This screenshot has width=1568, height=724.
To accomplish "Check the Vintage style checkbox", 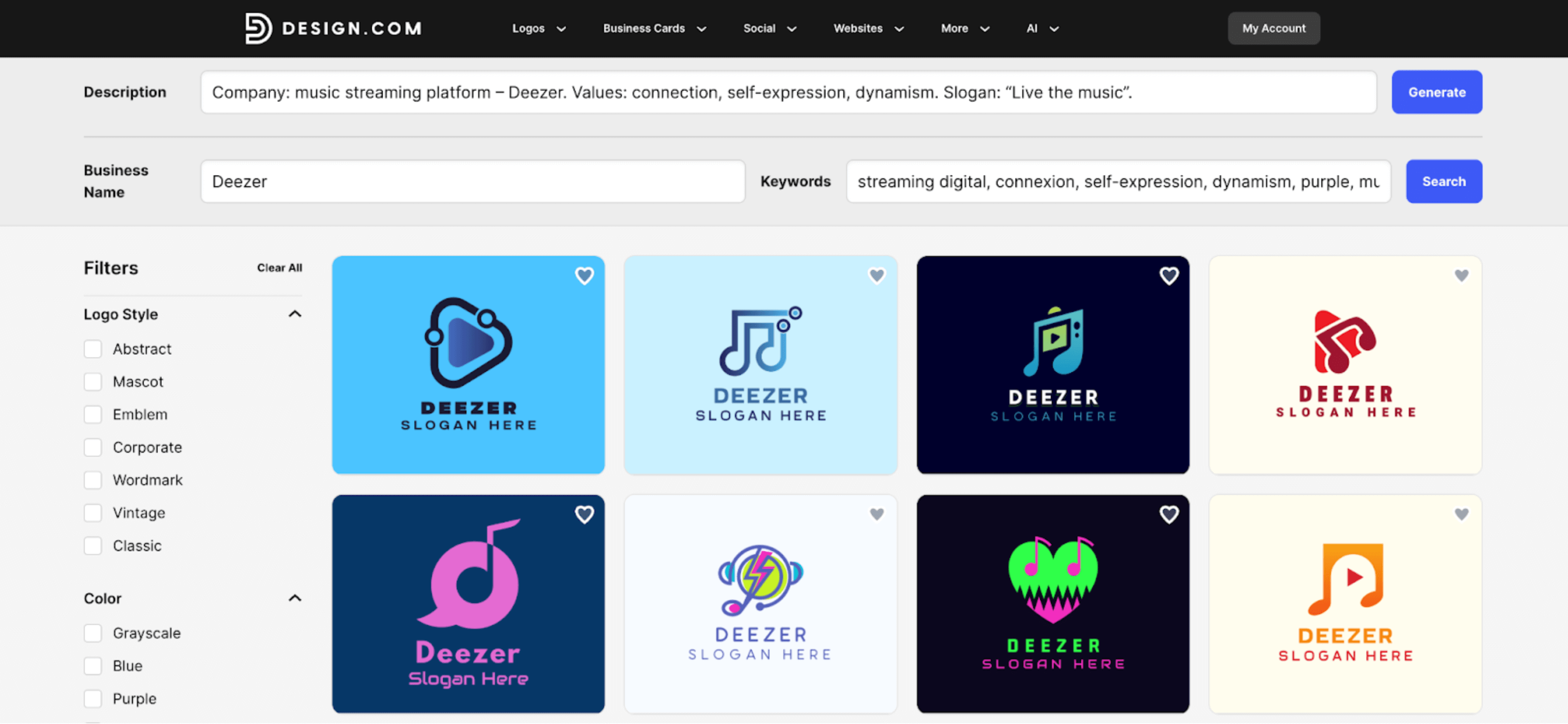I will click(92, 512).
